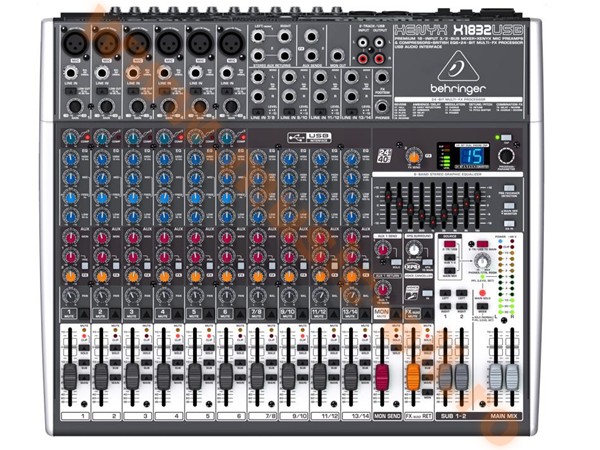Click channel 1 gain knob
This screenshot has width=600, height=450.
click(x=75, y=106)
